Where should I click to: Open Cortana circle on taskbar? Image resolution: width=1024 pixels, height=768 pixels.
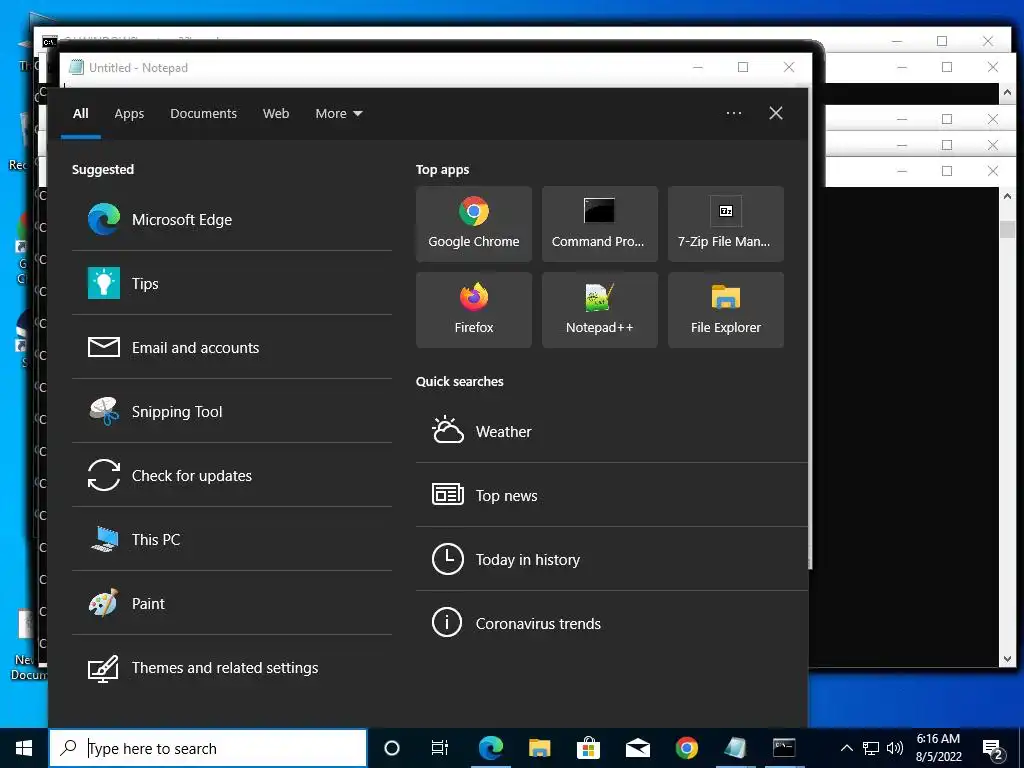(392, 748)
